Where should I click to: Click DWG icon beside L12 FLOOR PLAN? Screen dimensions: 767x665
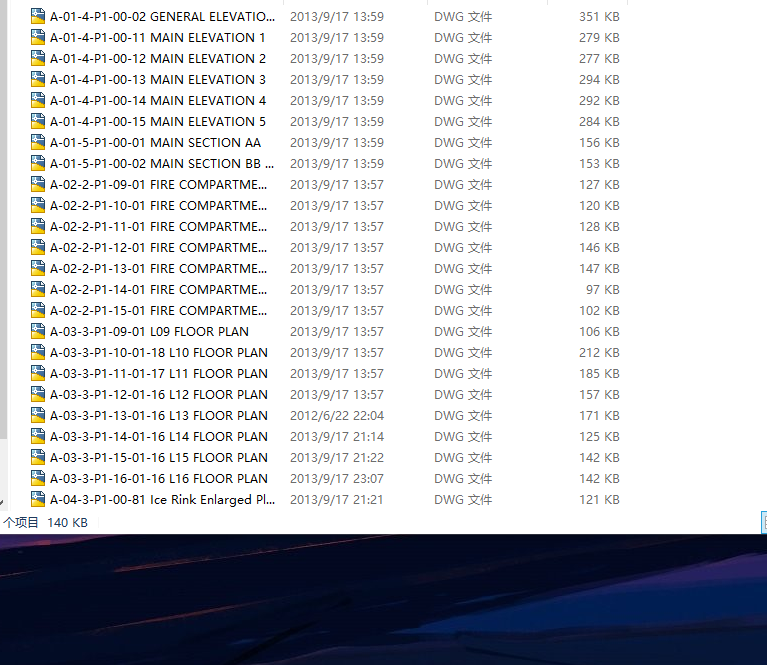pyautogui.click(x=38, y=394)
